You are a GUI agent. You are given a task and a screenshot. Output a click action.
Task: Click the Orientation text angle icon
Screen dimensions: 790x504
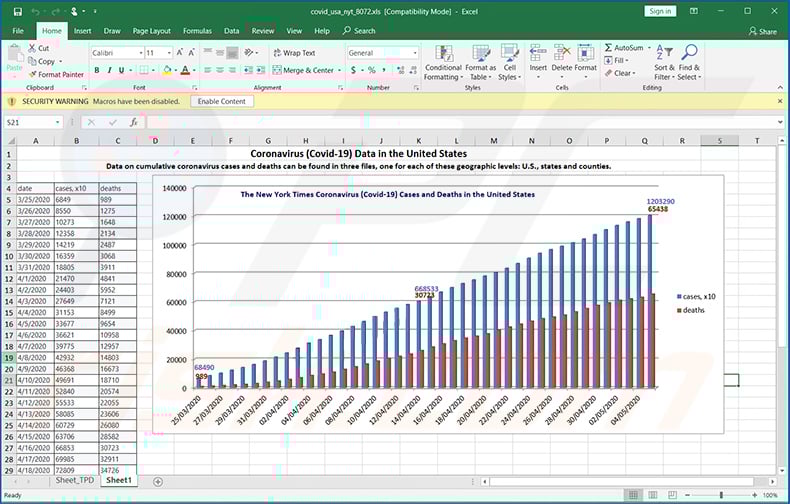(248, 52)
